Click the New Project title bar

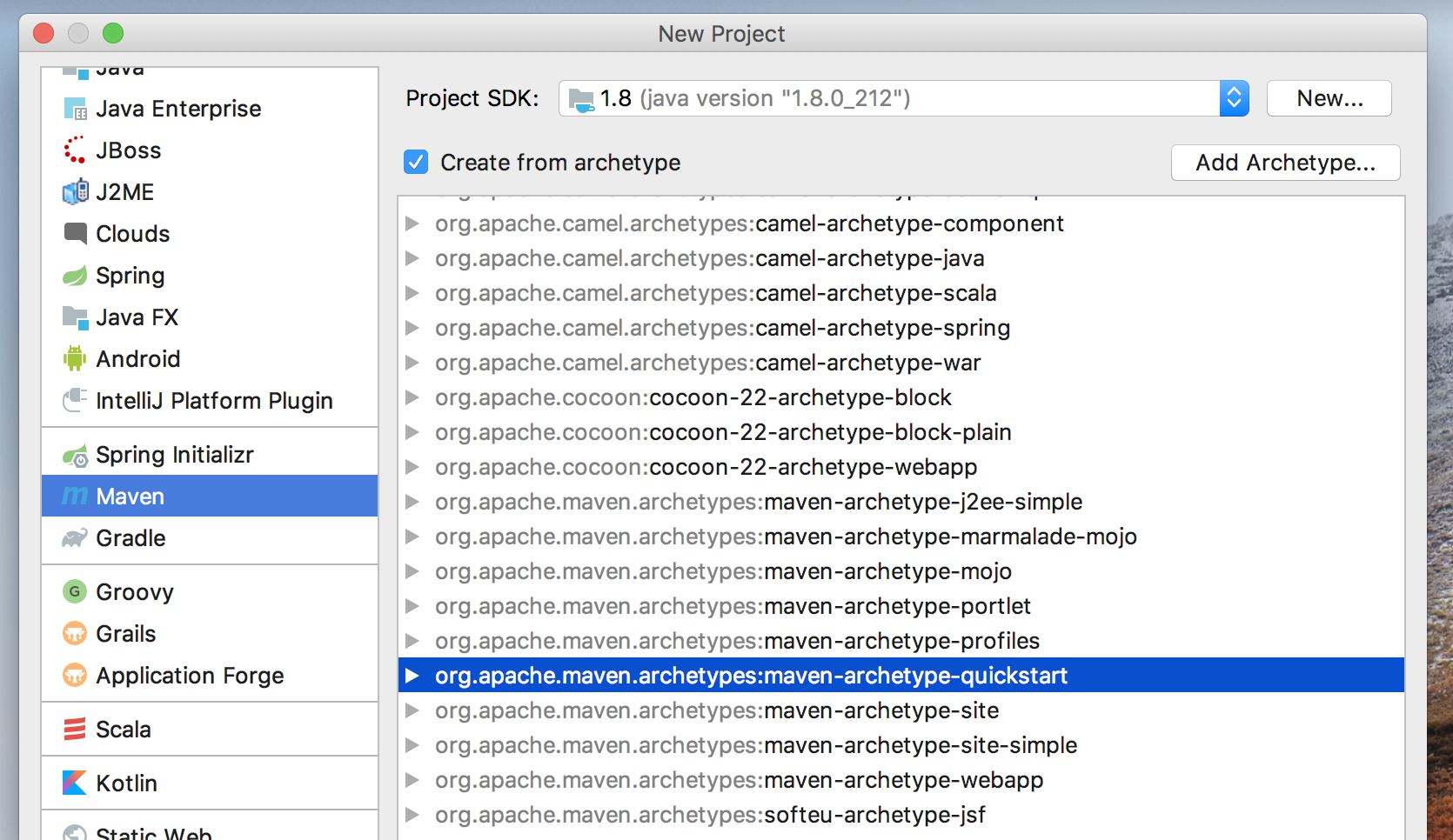pyautogui.click(x=722, y=34)
